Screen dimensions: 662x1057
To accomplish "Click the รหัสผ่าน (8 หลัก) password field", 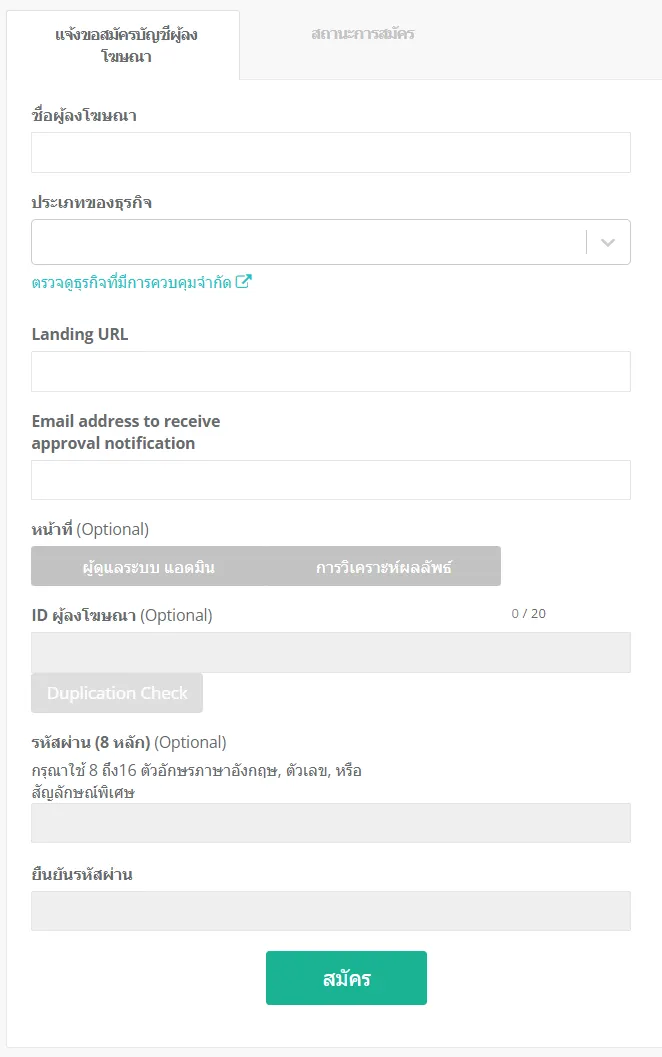I will pos(330,822).
